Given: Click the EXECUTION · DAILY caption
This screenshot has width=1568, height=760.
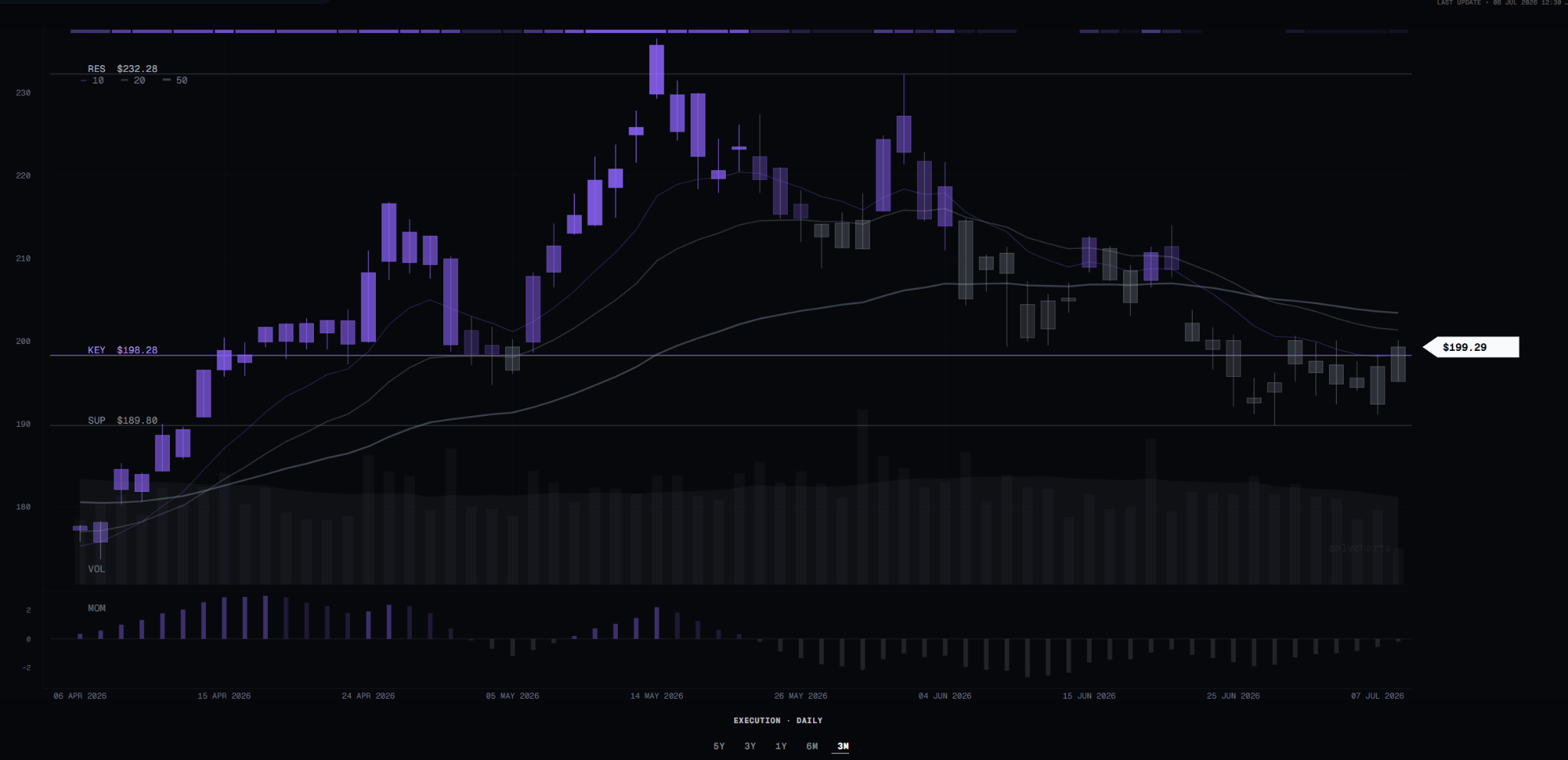Looking at the screenshot, I should (x=778, y=721).
